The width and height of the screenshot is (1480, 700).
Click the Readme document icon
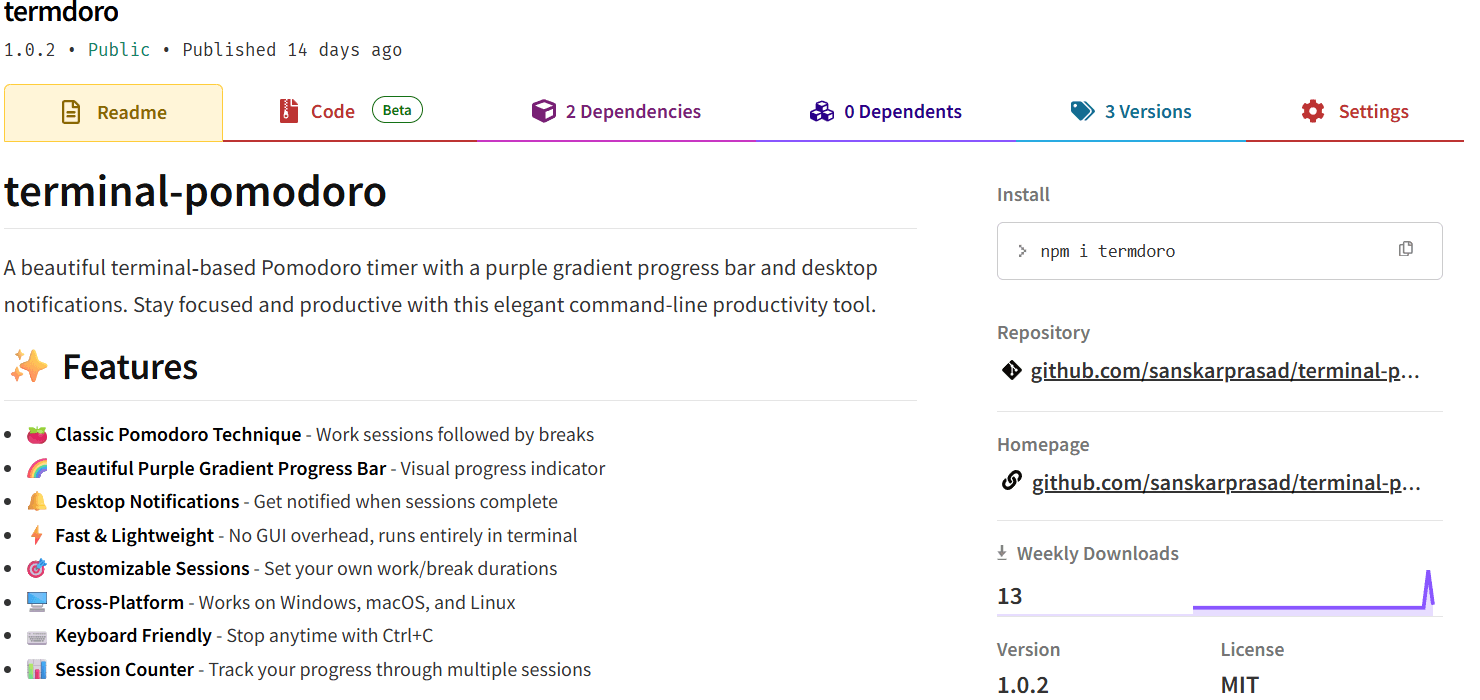pos(71,112)
